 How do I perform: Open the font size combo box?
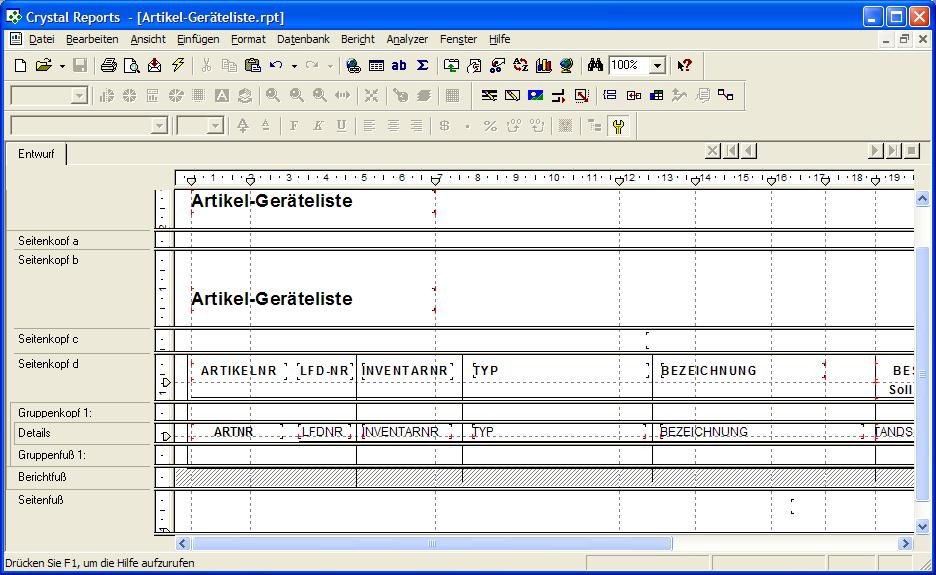[x=201, y=126]
